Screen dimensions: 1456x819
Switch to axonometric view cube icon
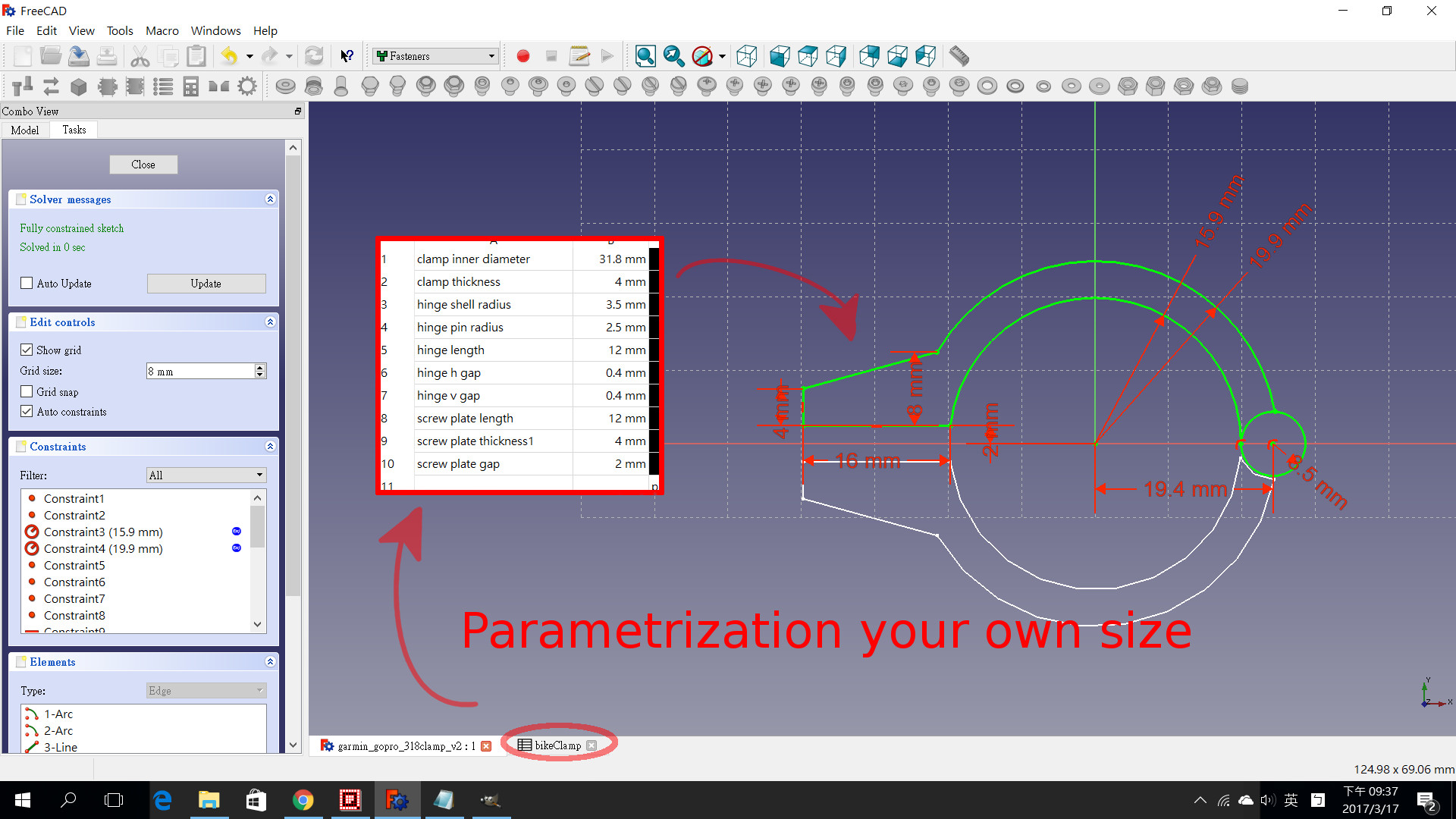point(747,56)
